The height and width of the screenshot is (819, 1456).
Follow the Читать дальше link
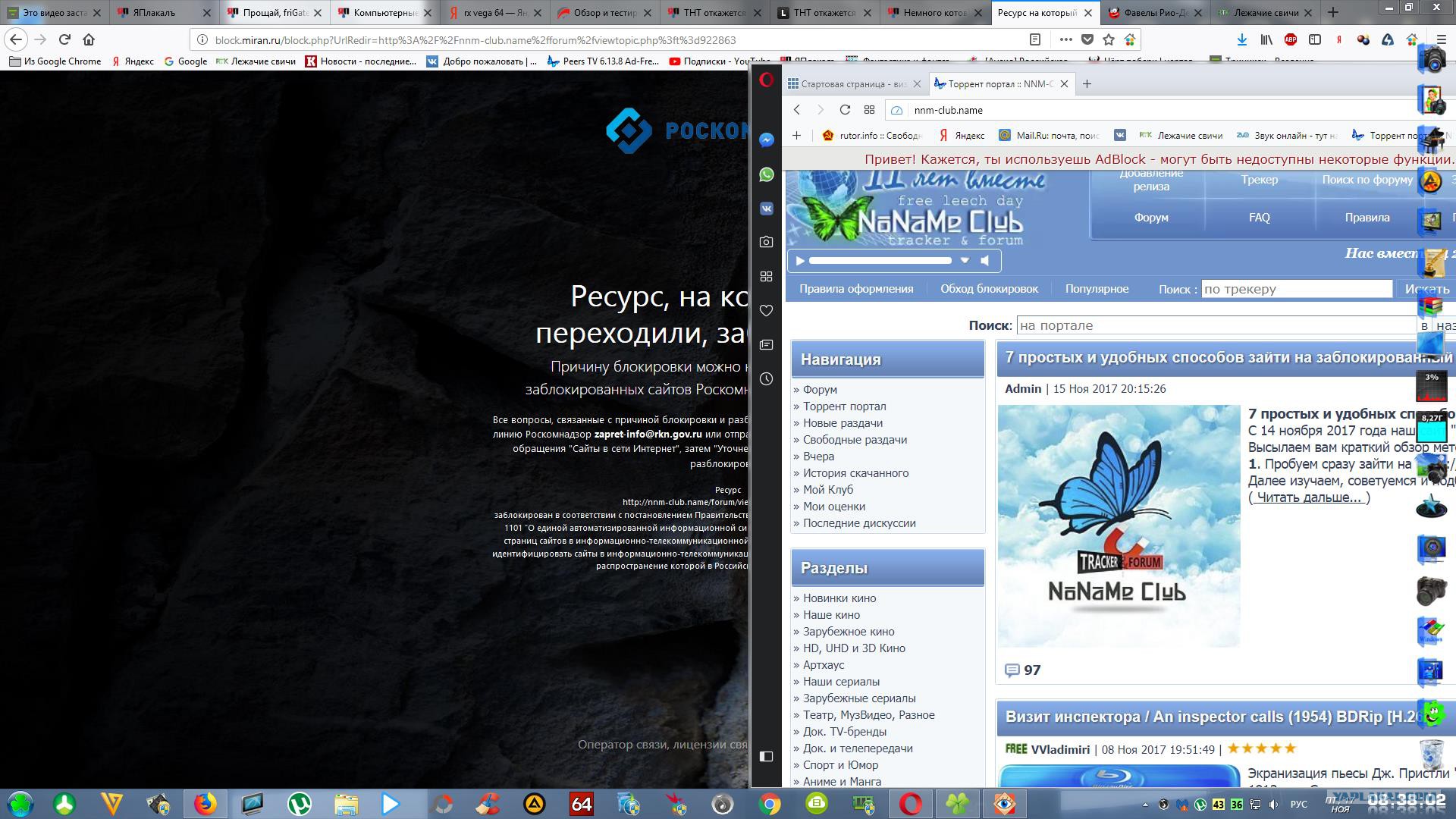(1309, 497)
